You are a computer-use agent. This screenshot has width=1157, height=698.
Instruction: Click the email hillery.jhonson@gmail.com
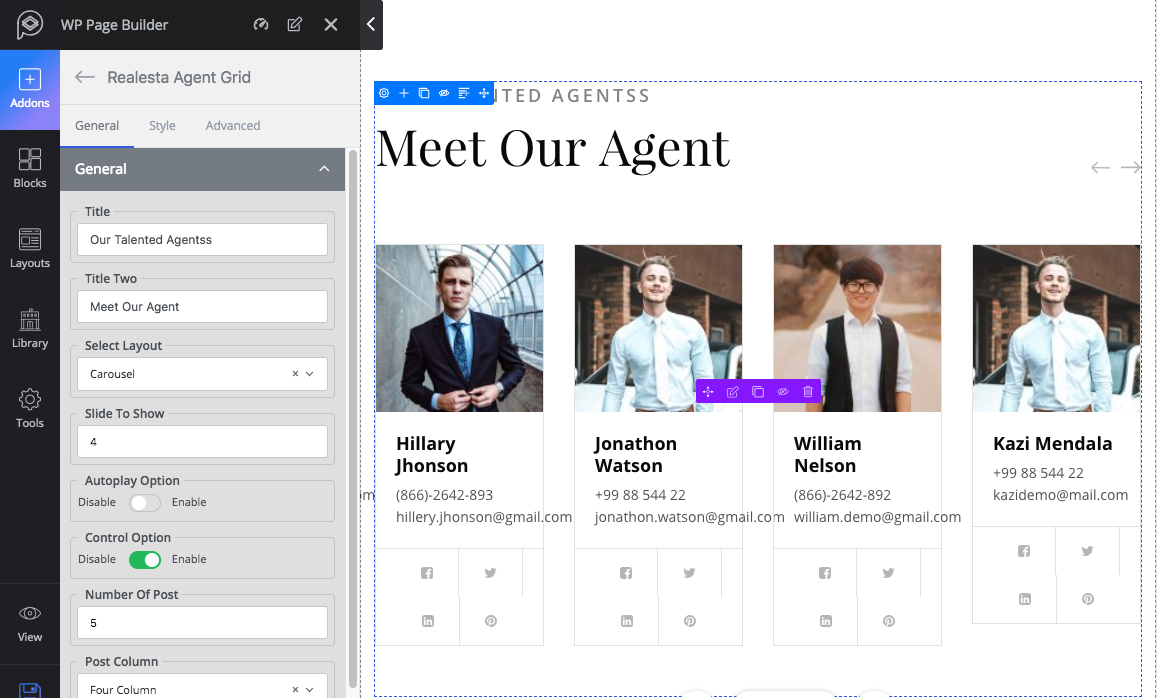(x=484, y=517)
